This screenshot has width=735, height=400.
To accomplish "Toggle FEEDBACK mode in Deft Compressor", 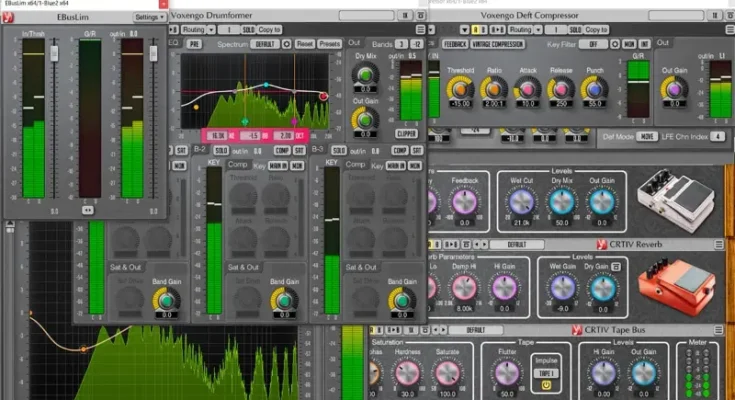I will point(455,44).
